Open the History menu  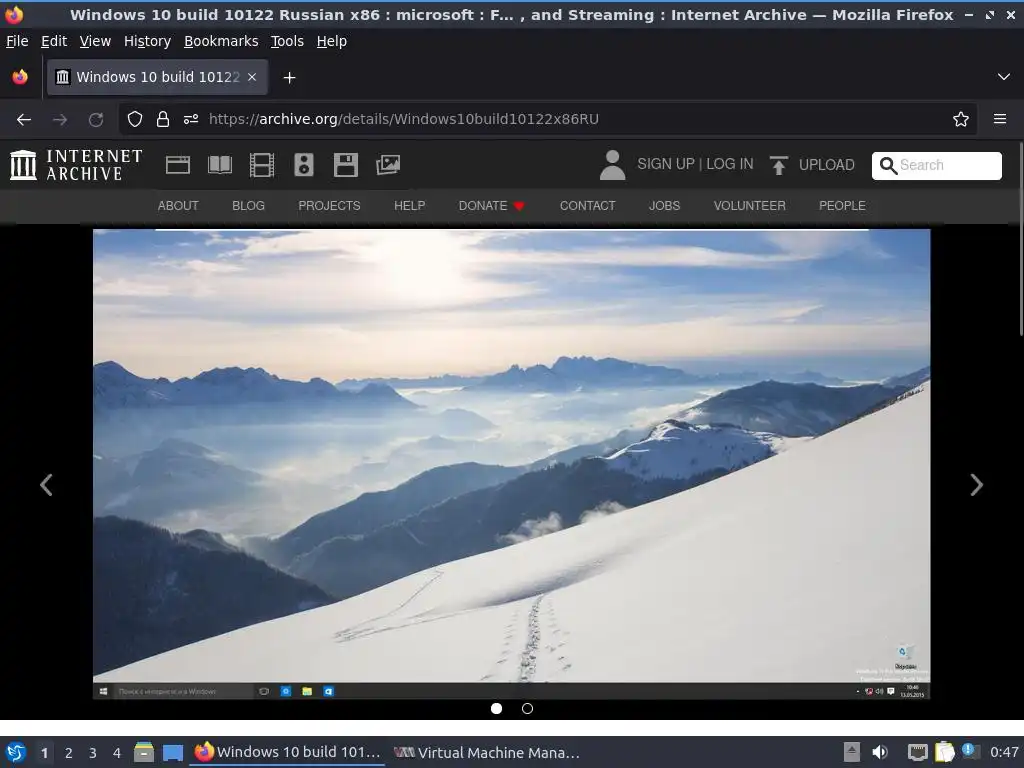click(x=148, y=41)
